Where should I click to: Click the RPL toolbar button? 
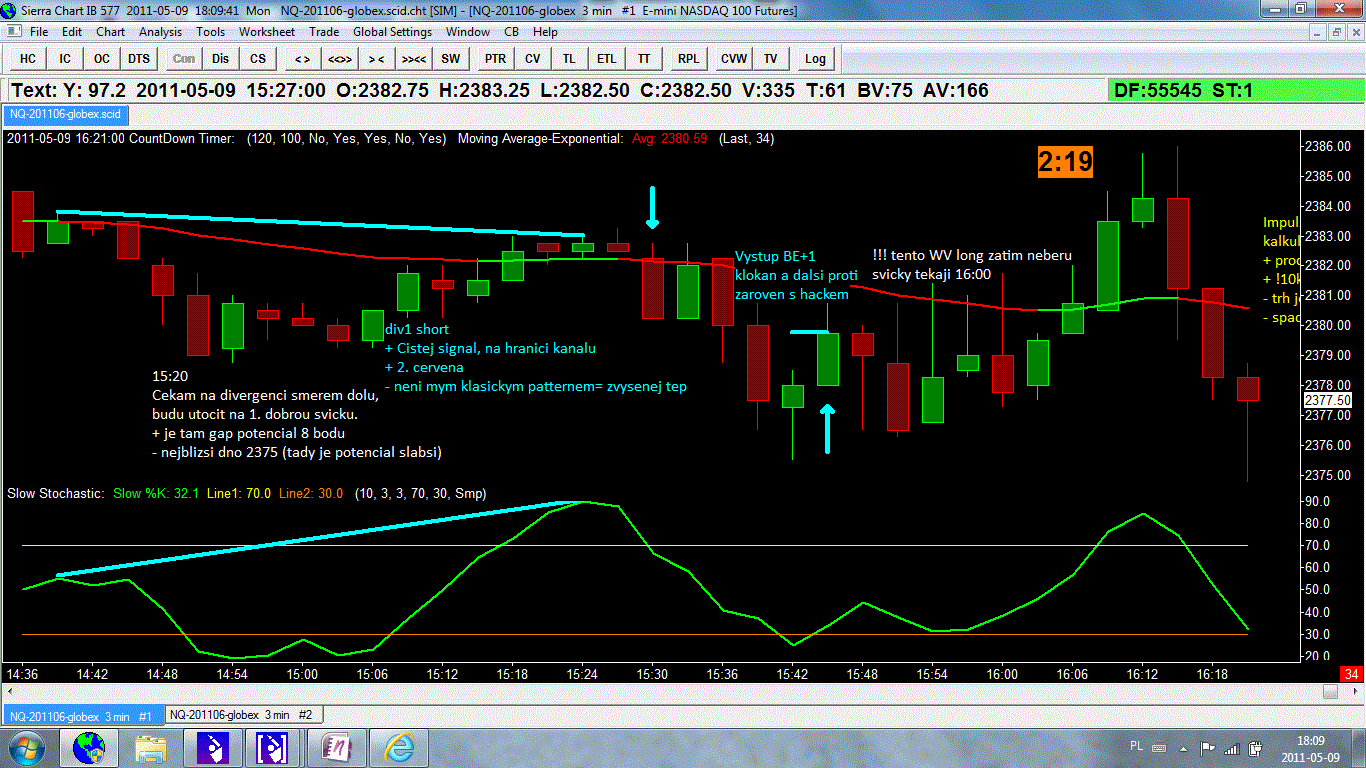coord(688,58)
